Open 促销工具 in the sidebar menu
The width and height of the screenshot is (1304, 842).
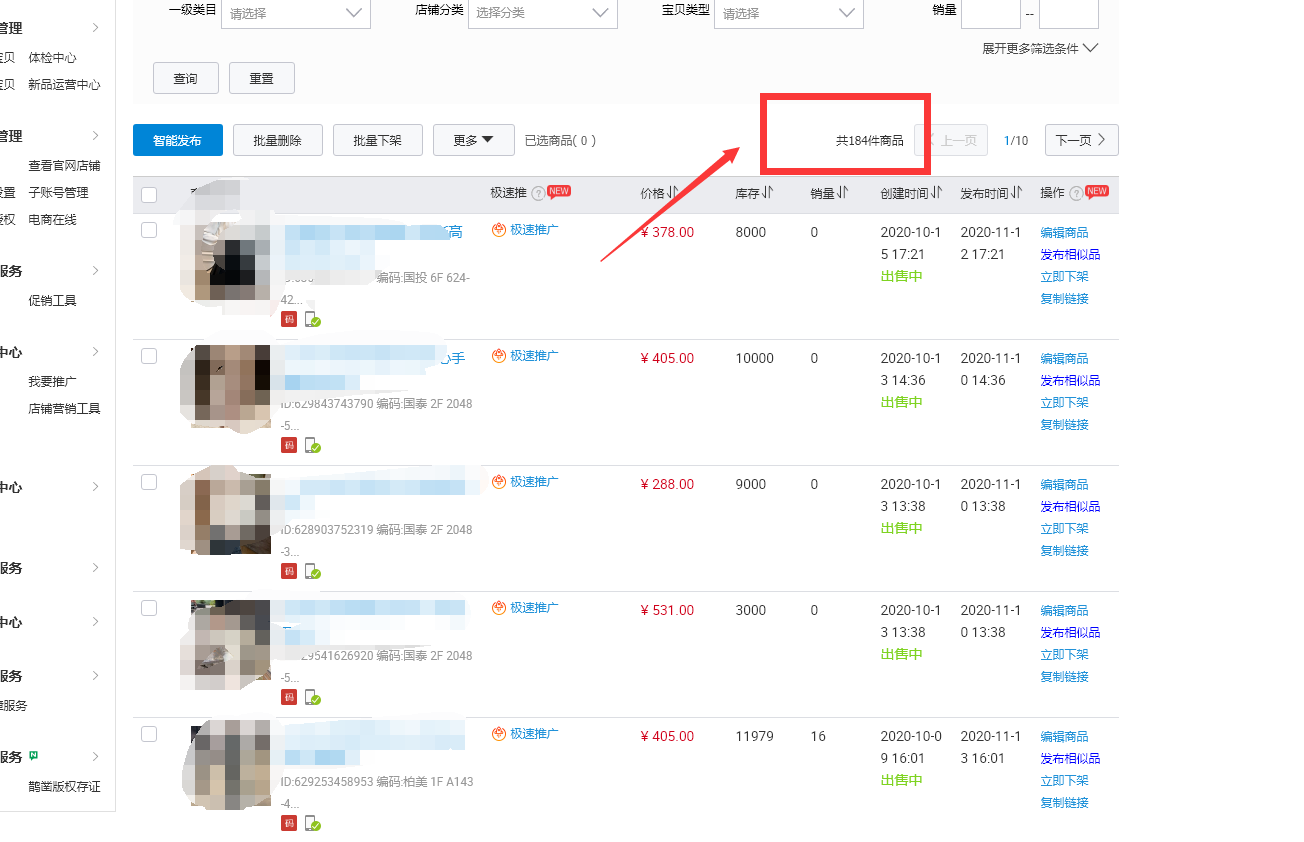[52, 300]
